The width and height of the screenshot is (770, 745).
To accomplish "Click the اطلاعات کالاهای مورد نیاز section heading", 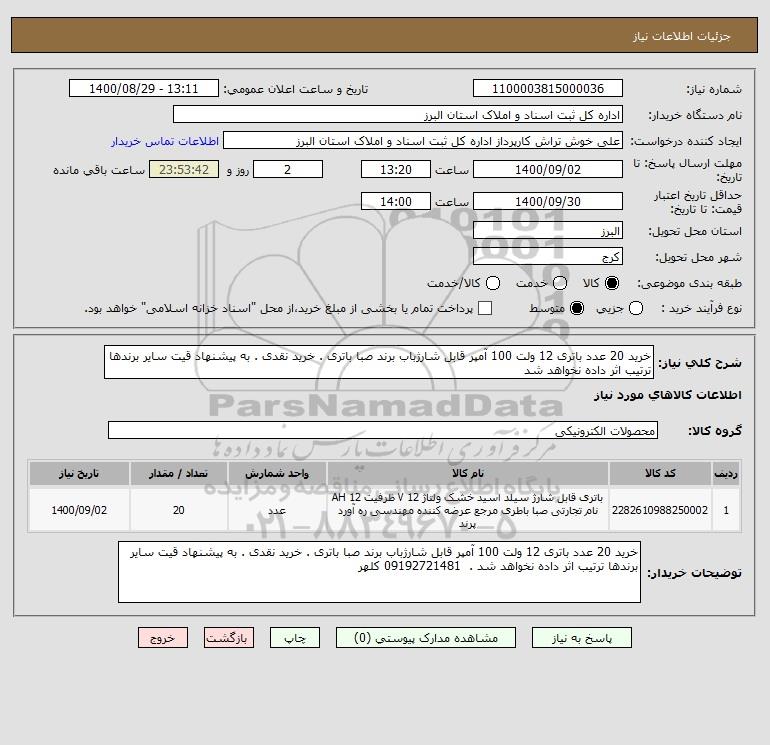I will [668, 395].
